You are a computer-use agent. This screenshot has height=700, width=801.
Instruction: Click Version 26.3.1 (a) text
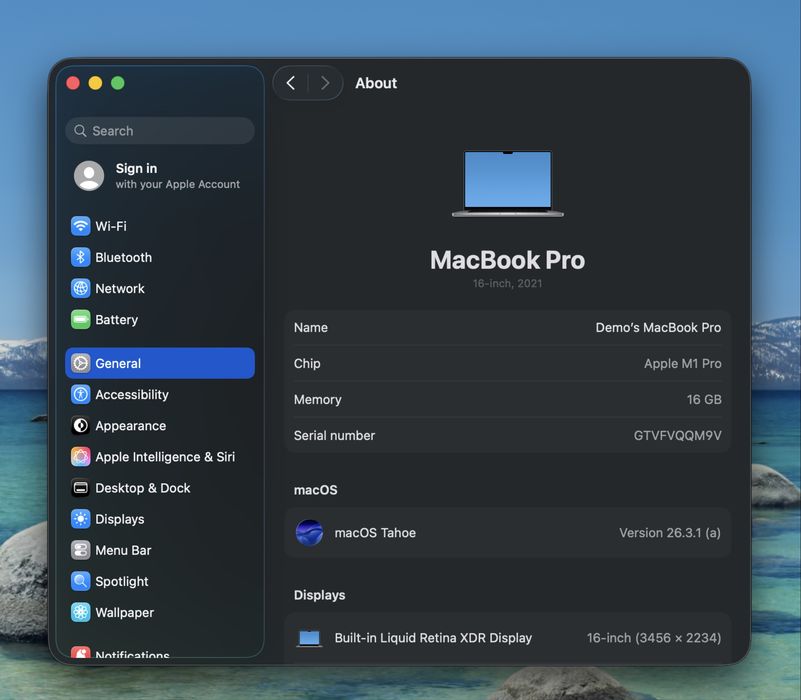point(670,533)
